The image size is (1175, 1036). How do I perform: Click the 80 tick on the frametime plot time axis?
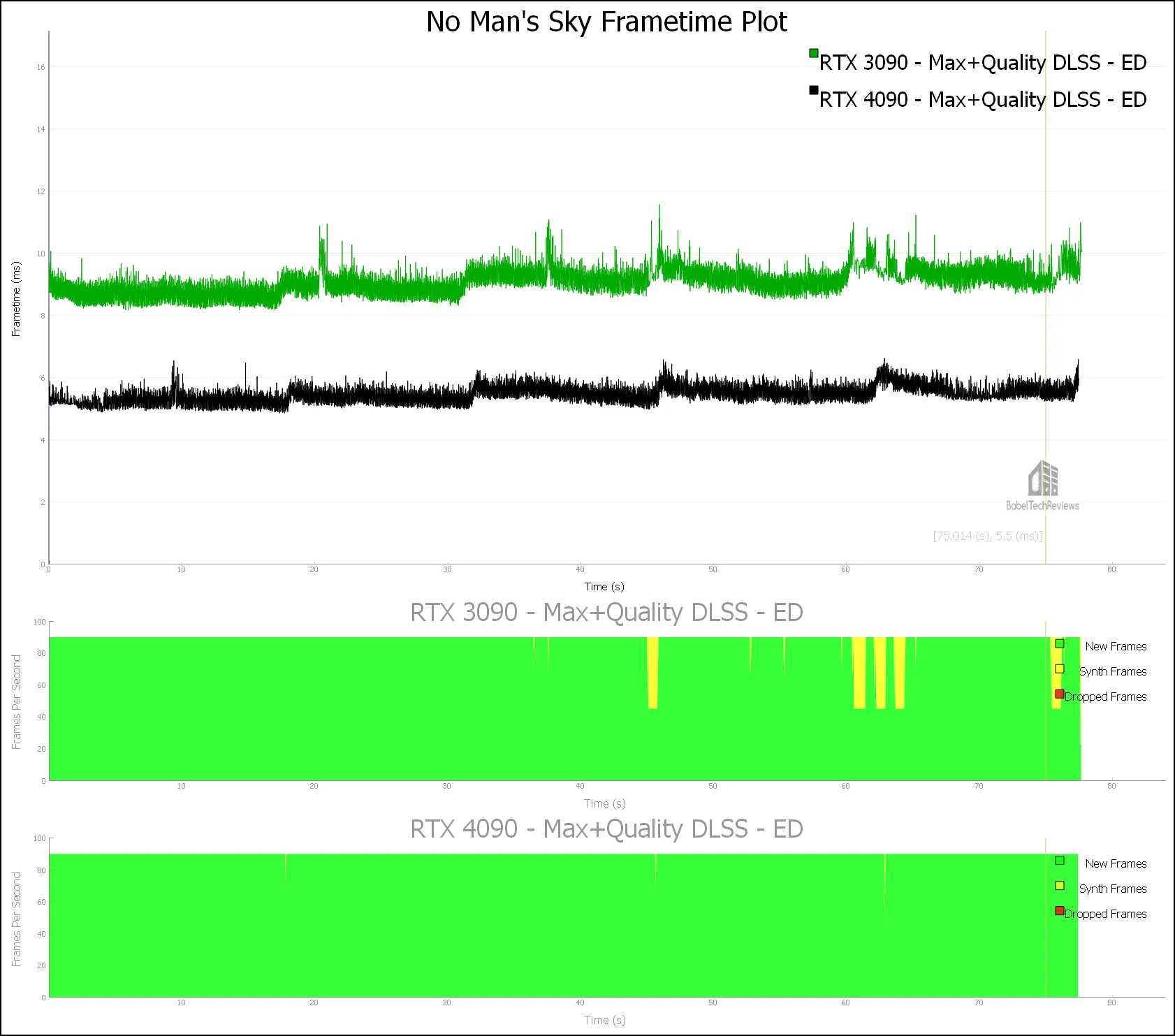(x=1111, y=569)
